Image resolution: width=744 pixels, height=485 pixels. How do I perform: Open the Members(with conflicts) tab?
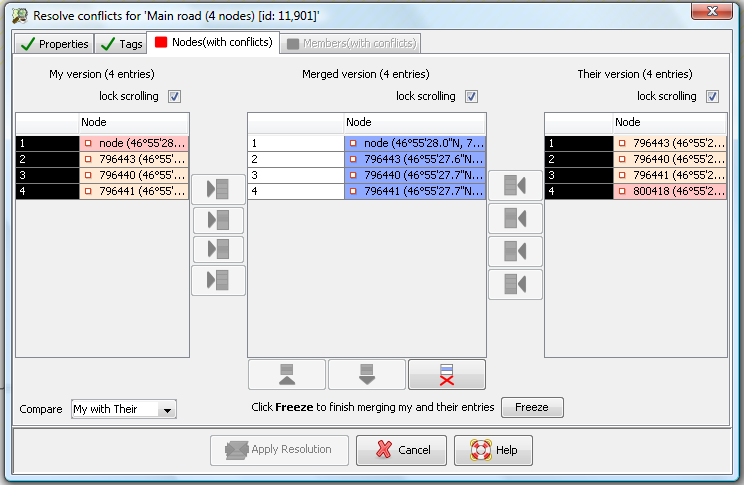coord(350,44)
